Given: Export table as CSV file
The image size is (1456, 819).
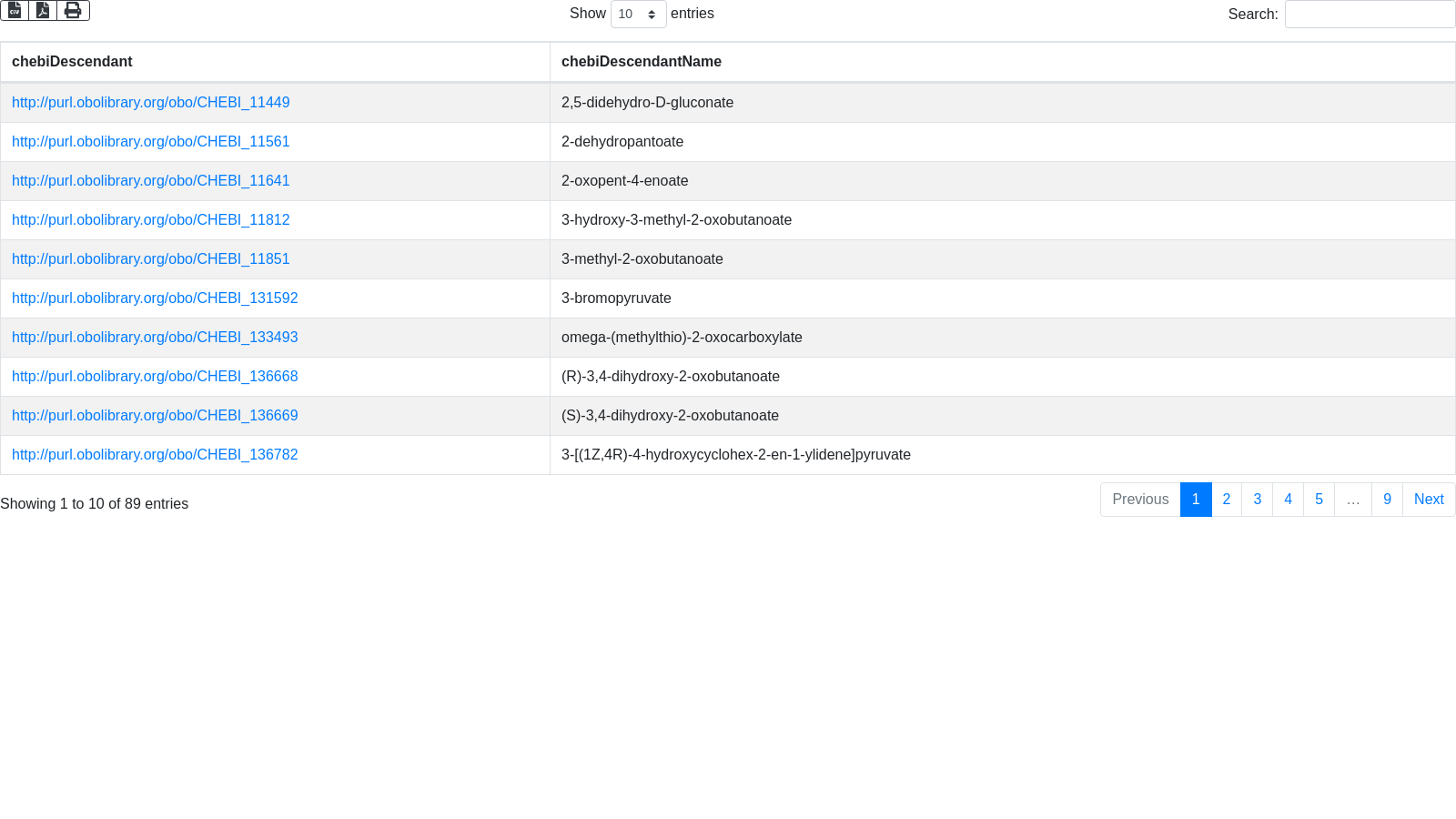Looking at the screenshot, I should point(15,10).
